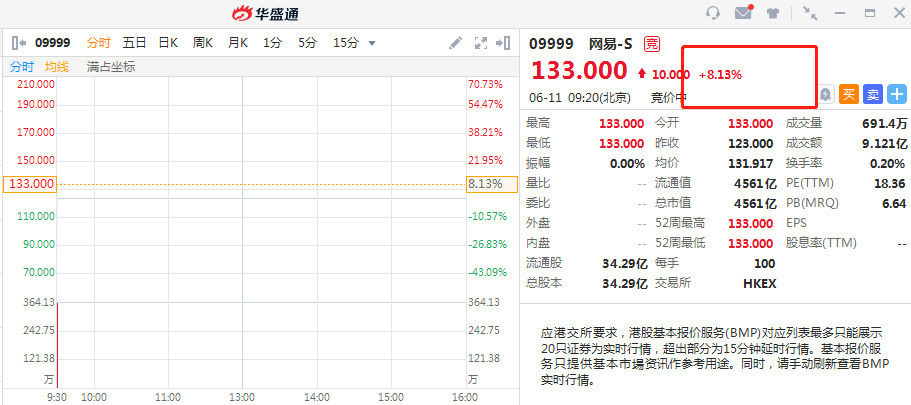
Task: Click the 竞价中 status text
Action: coord(669,98)
